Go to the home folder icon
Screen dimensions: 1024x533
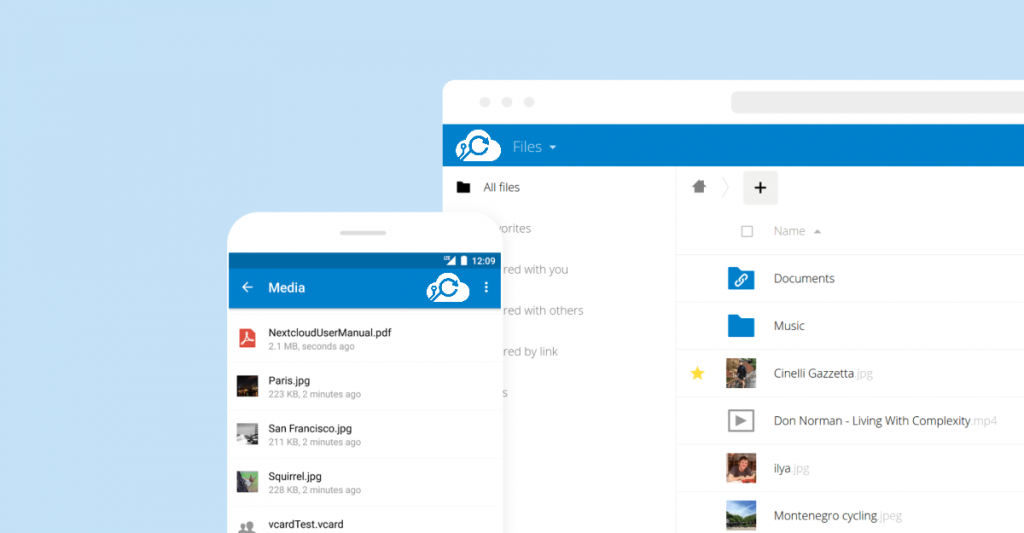pos(699,187)
